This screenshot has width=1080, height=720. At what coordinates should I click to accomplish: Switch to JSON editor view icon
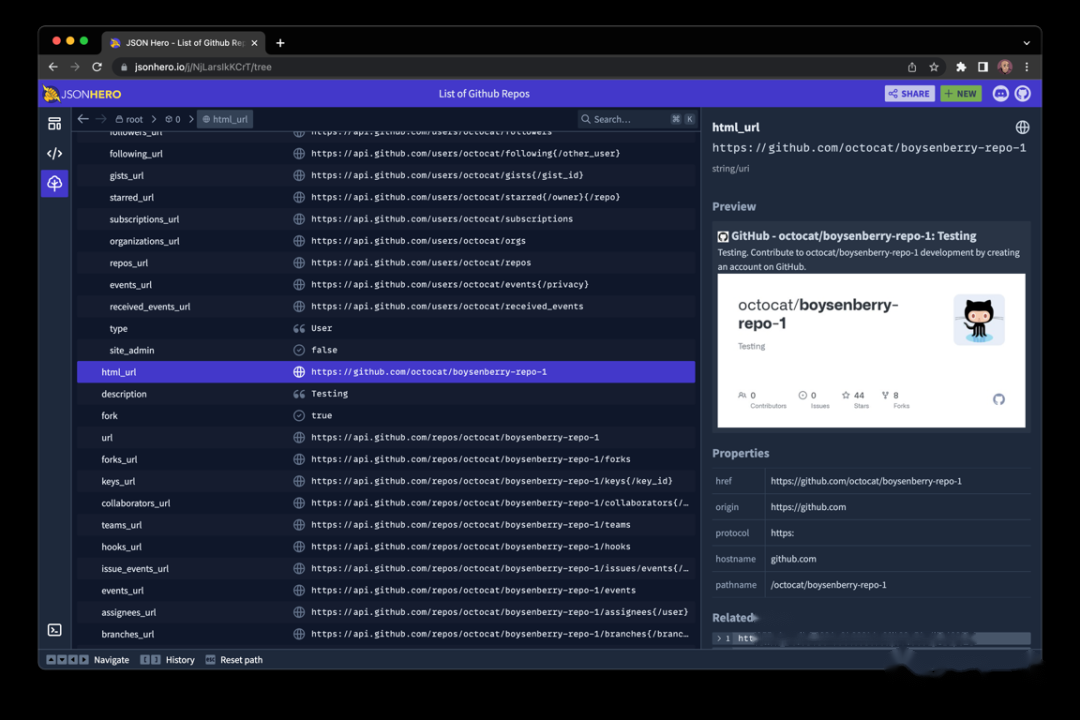[54, 154]
